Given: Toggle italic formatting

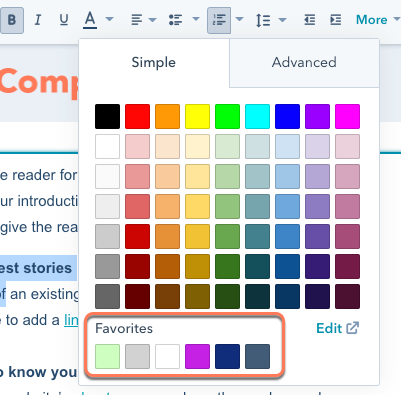Looking at the screenshot, I should [38, 20].
